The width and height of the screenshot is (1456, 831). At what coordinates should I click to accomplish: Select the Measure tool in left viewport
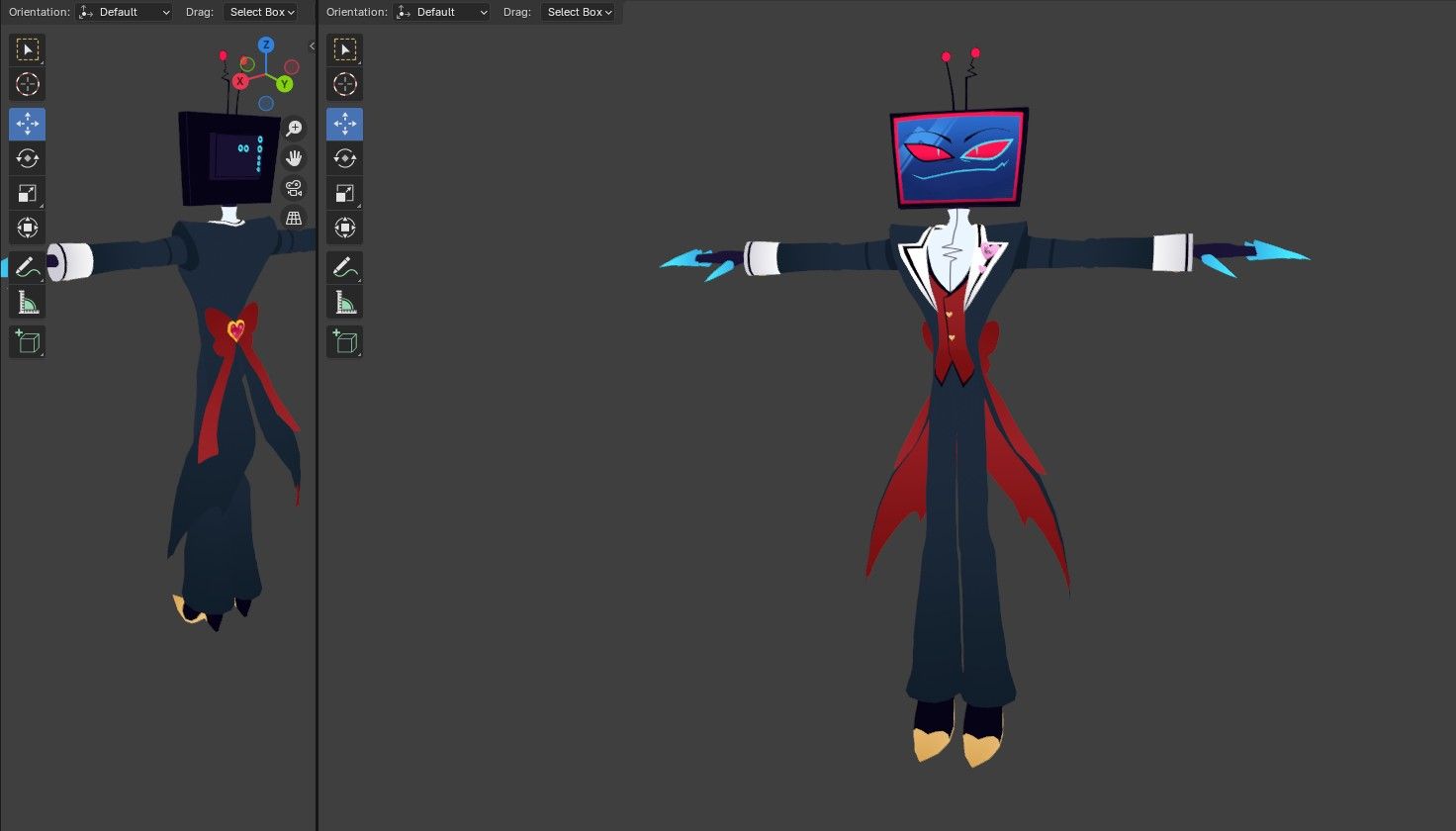28,302
